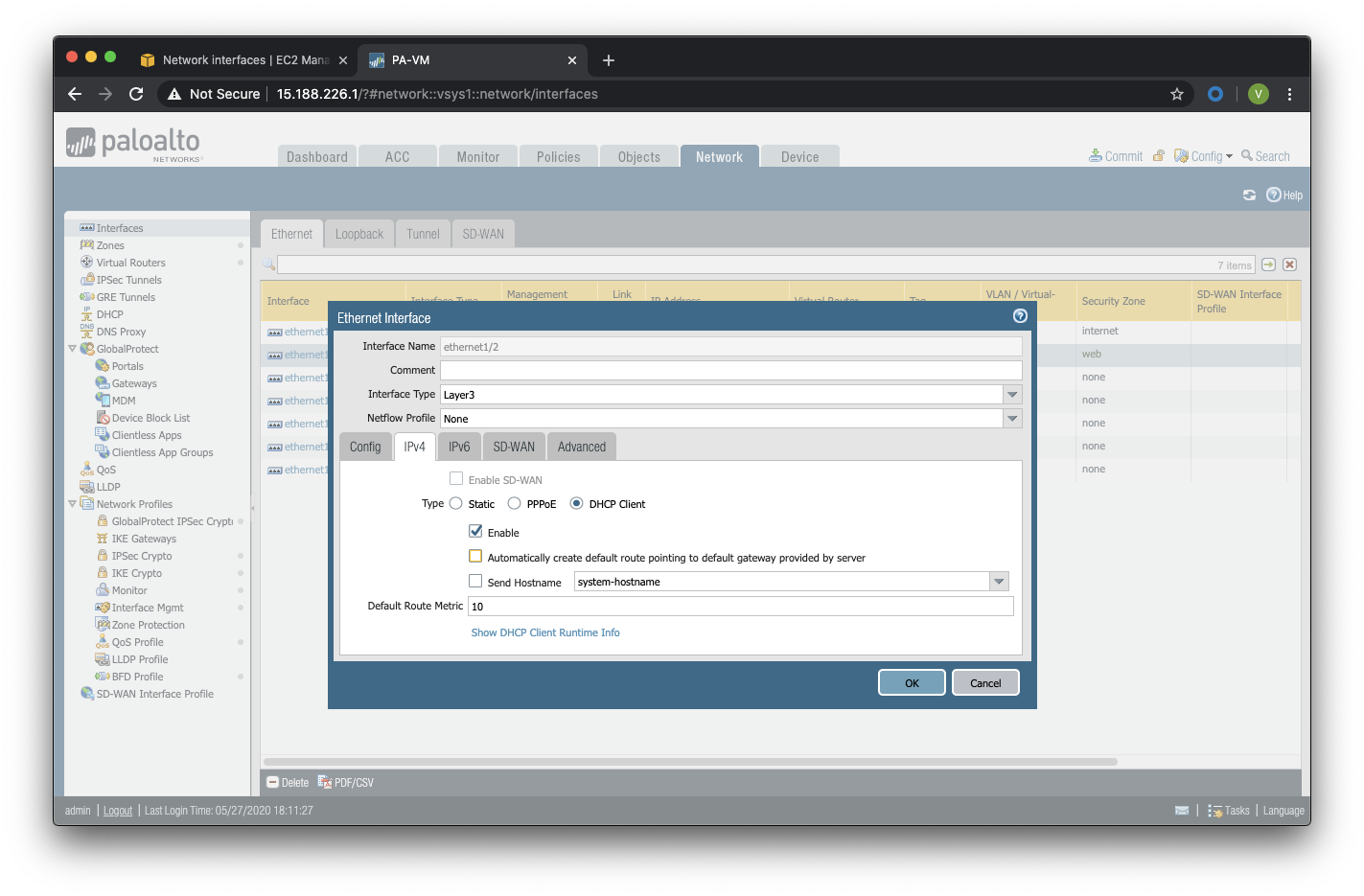Select IPSec Tunnels in the sidebar

point(128,280)
